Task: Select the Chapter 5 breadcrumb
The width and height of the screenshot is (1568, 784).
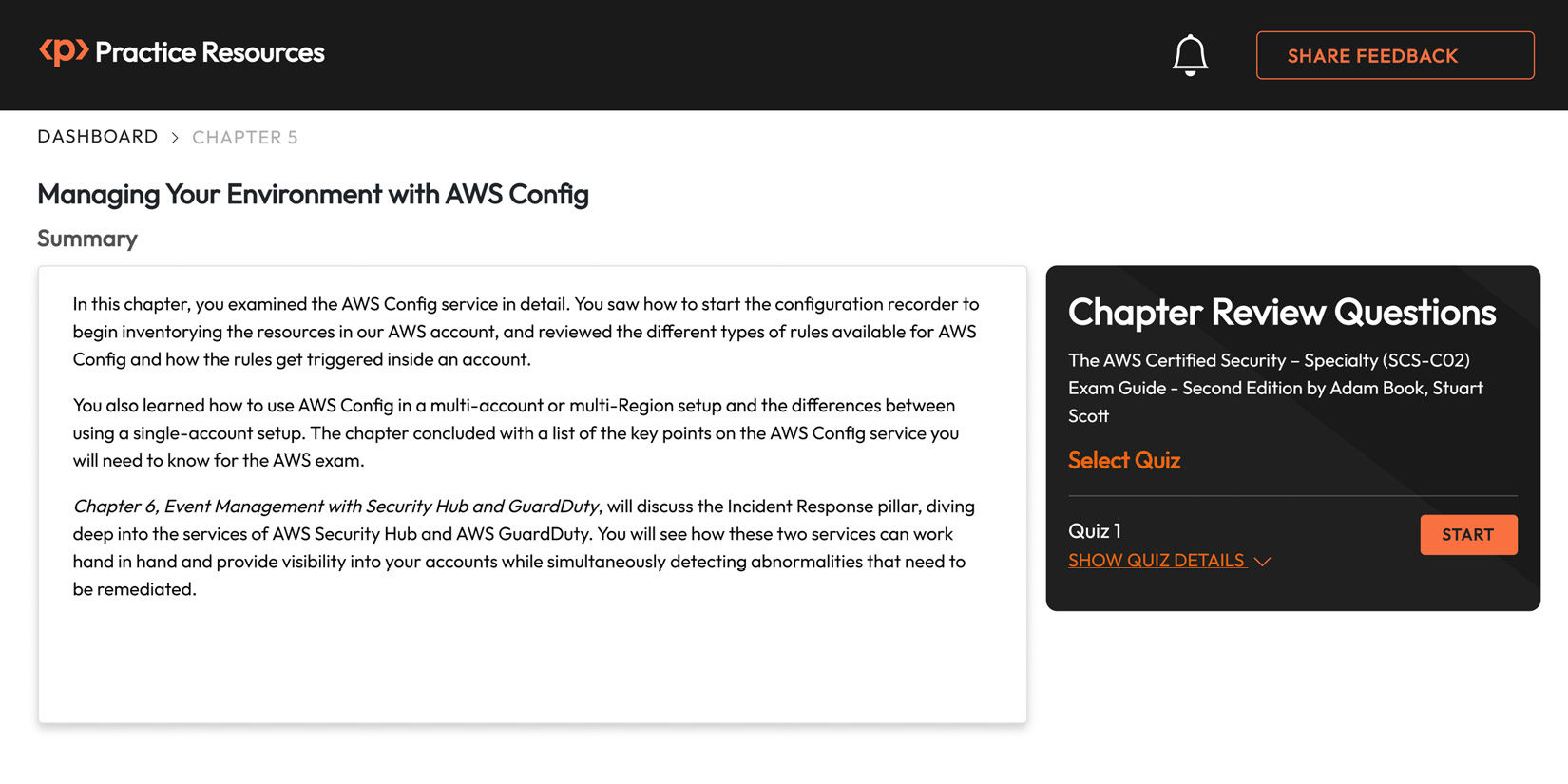Action: [245, 137]
